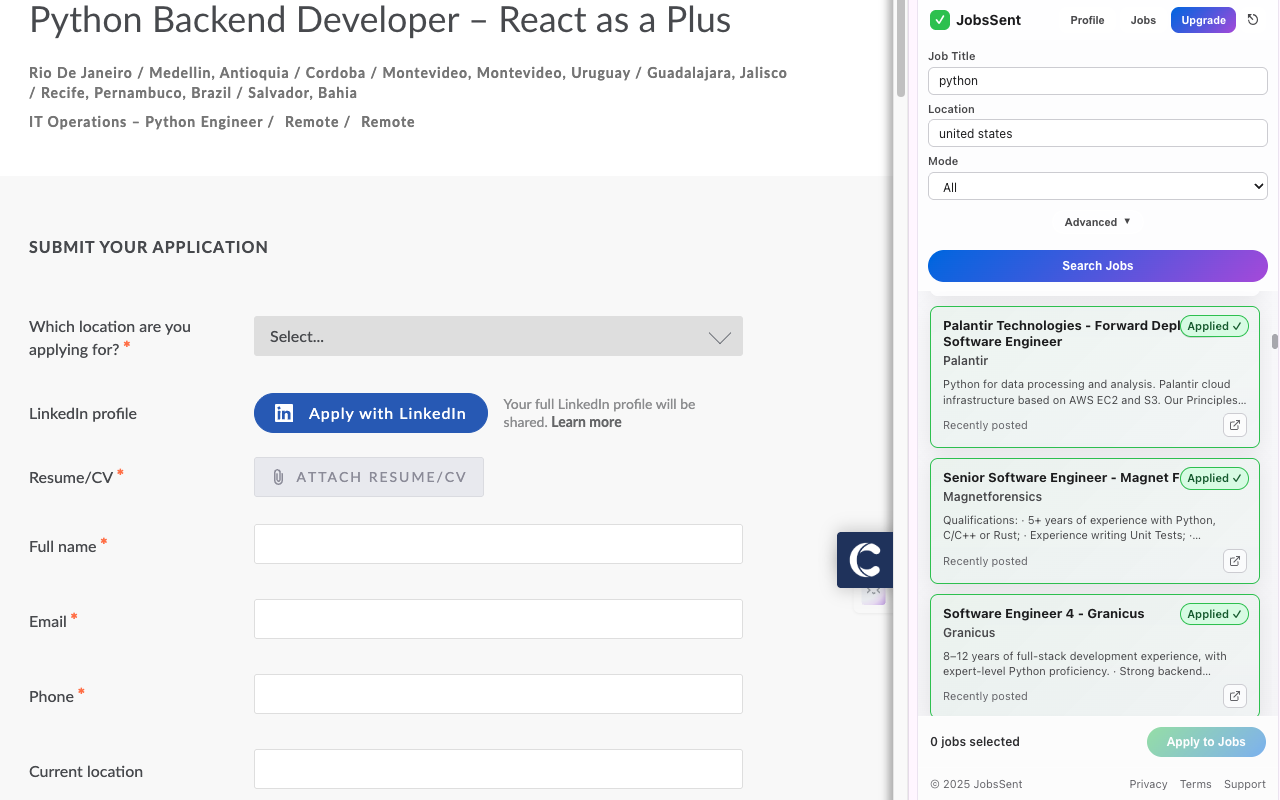Toggle the Applied badge on Granicus job
The image size is (1280, 800).
pyautogui.click(x=1214, y=614)
